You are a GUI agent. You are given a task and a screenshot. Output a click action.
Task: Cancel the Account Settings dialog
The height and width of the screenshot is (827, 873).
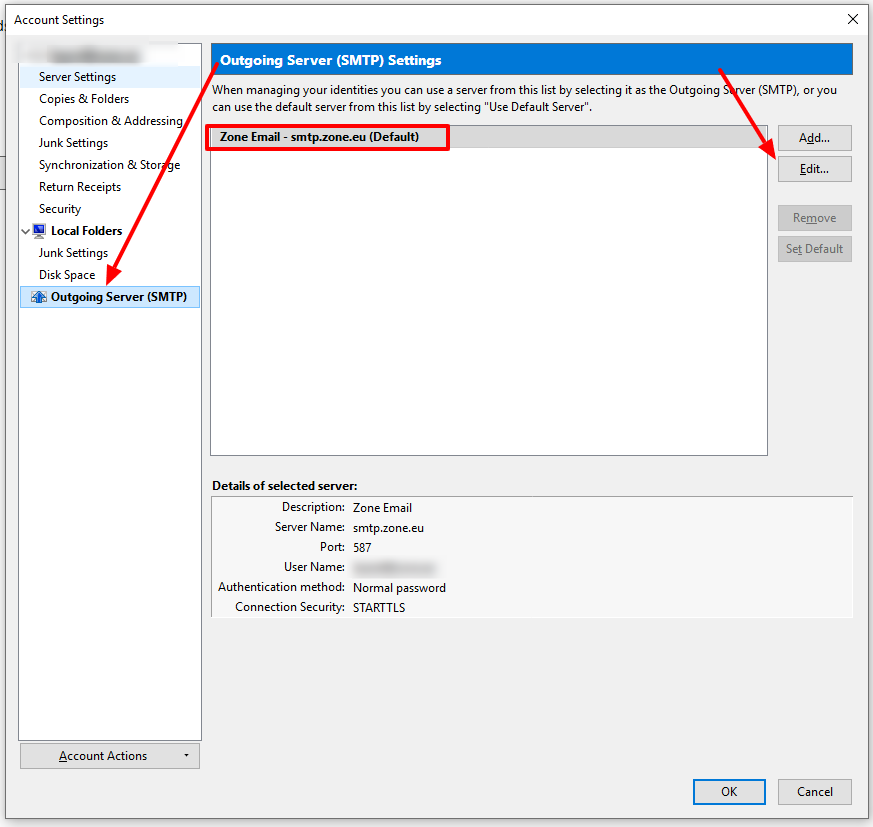[814, 792]
